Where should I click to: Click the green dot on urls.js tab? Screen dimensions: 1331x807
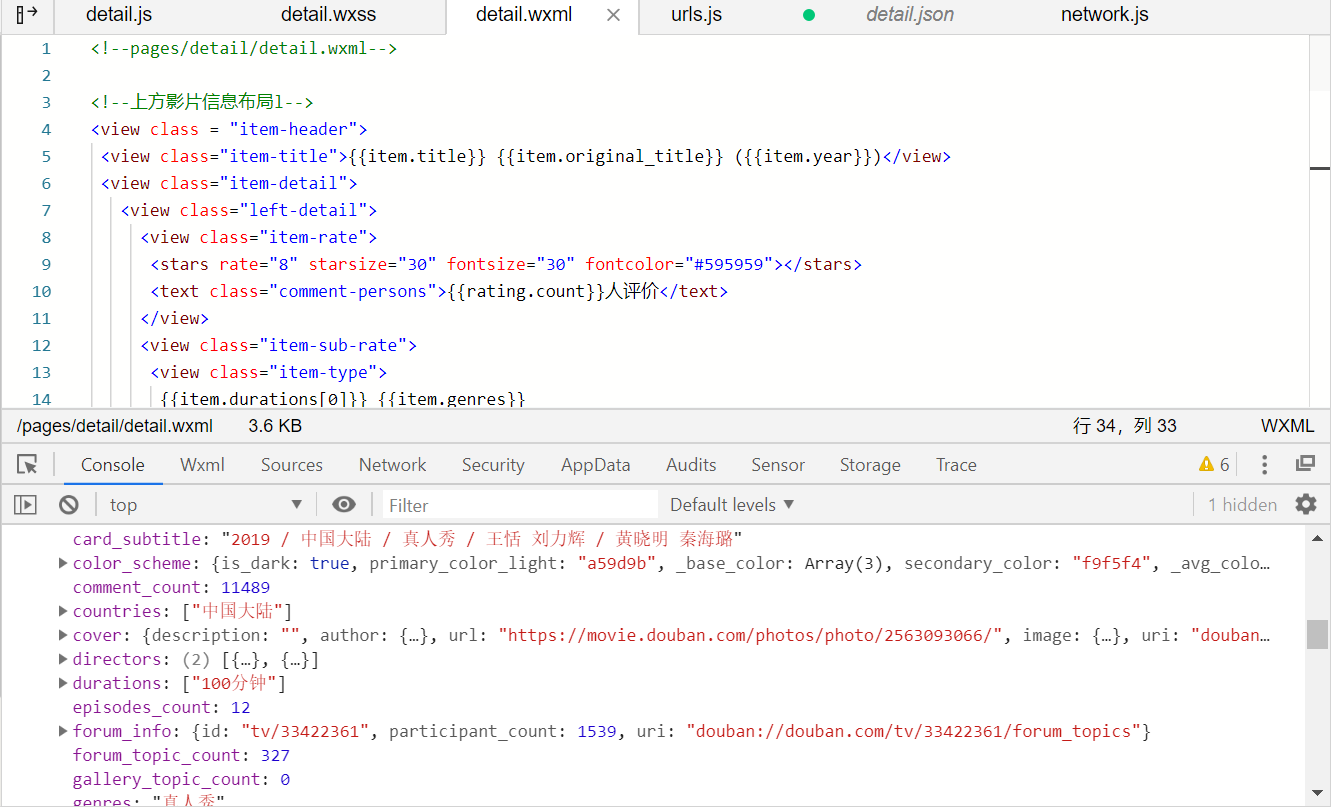click(x=809, y=15)
